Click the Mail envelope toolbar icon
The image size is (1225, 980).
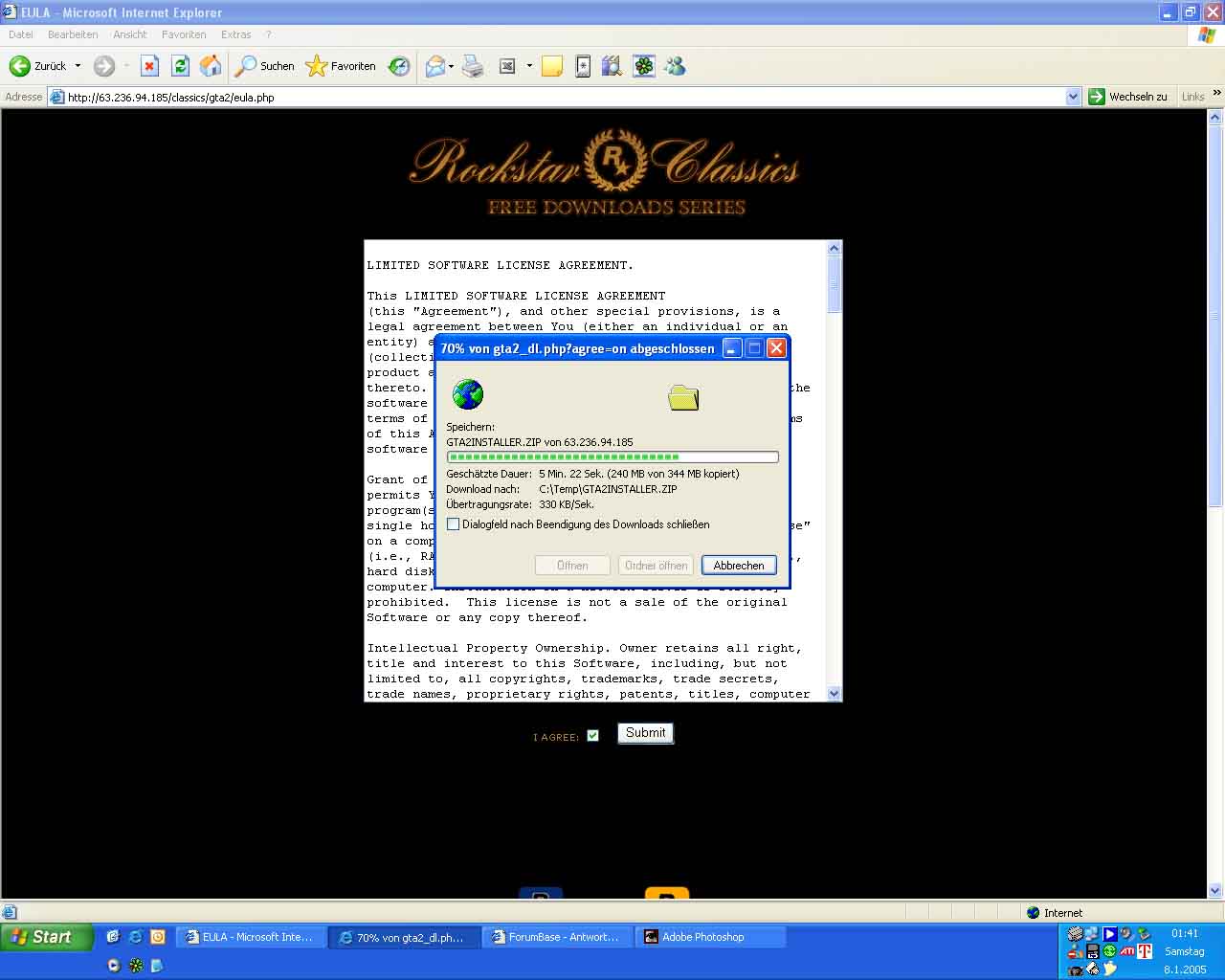(435, 66)
